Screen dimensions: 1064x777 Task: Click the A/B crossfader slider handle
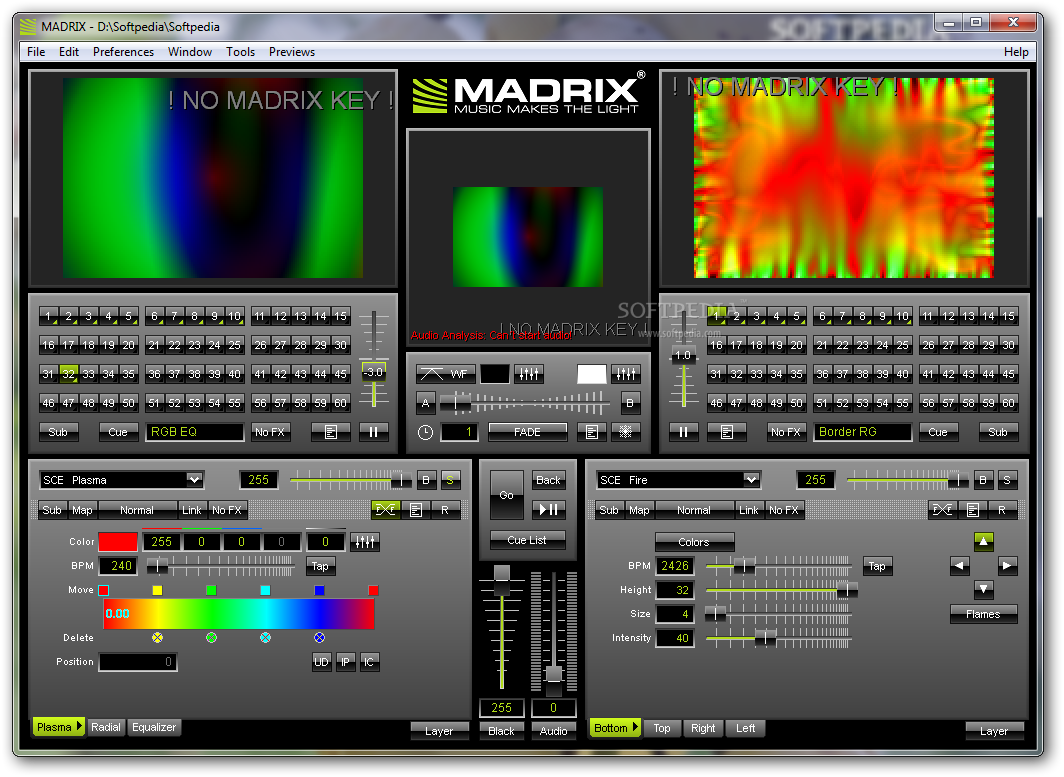click(458, 402)
